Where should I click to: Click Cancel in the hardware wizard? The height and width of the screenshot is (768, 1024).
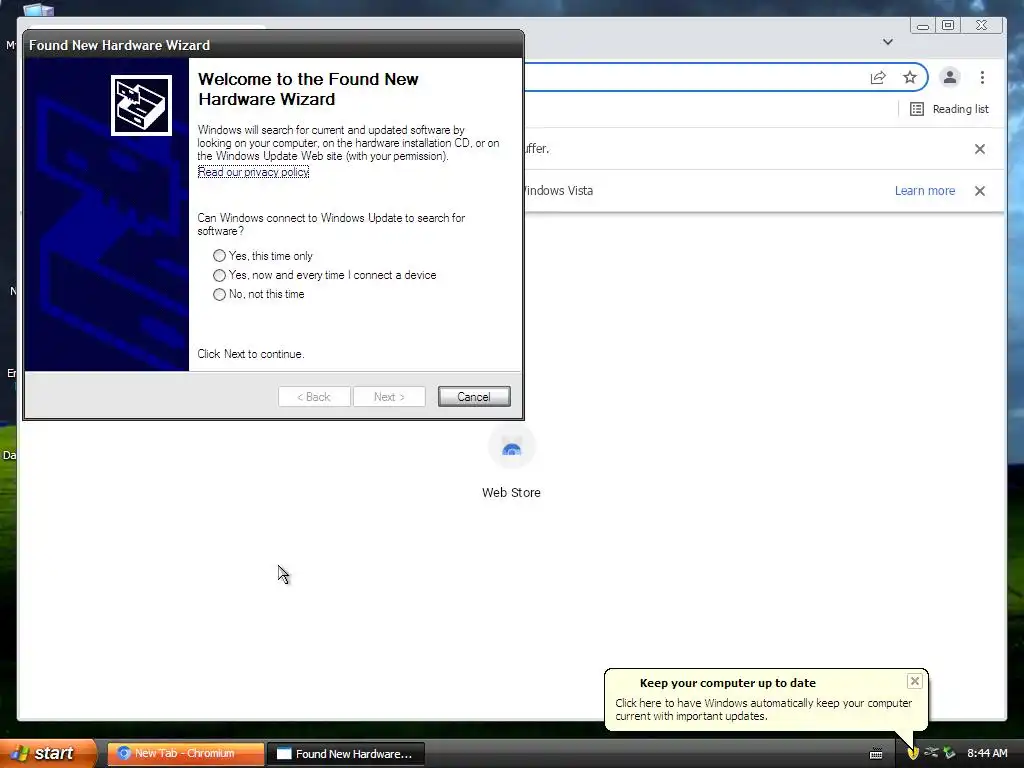[x=474, y=396]
